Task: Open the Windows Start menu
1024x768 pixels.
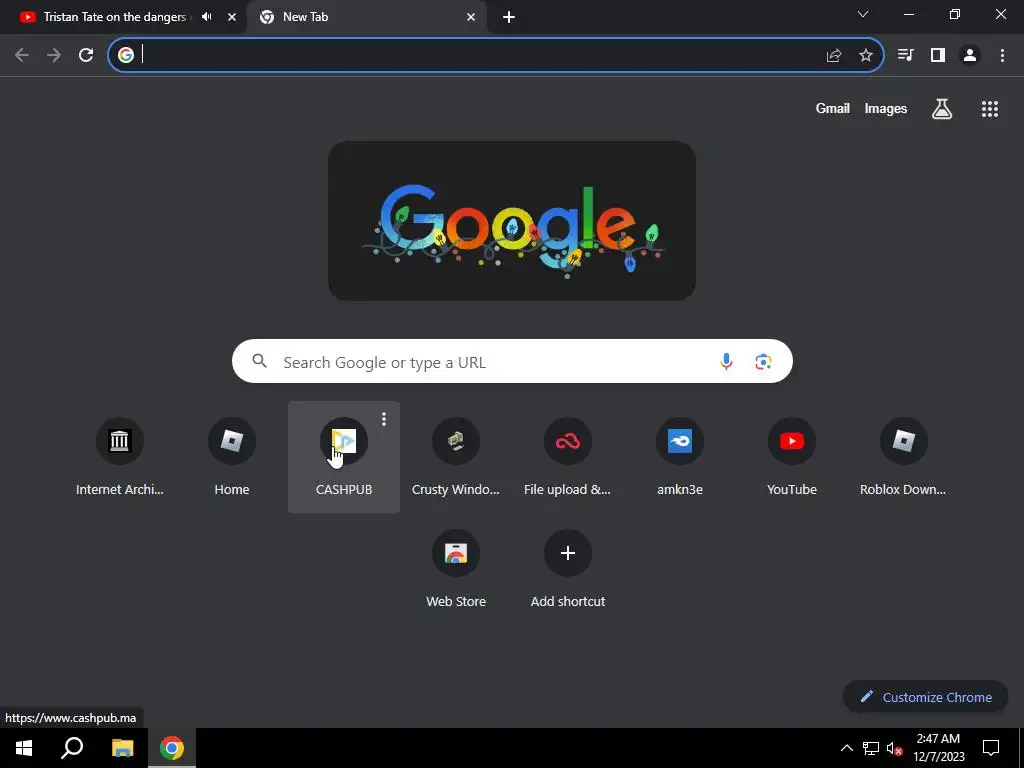Action: 24,748
